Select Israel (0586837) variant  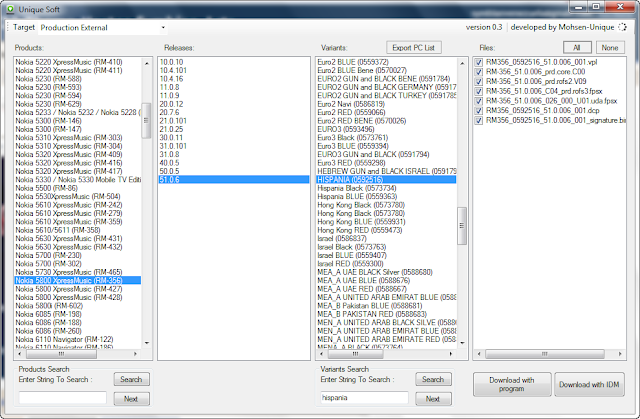(342, 239)
